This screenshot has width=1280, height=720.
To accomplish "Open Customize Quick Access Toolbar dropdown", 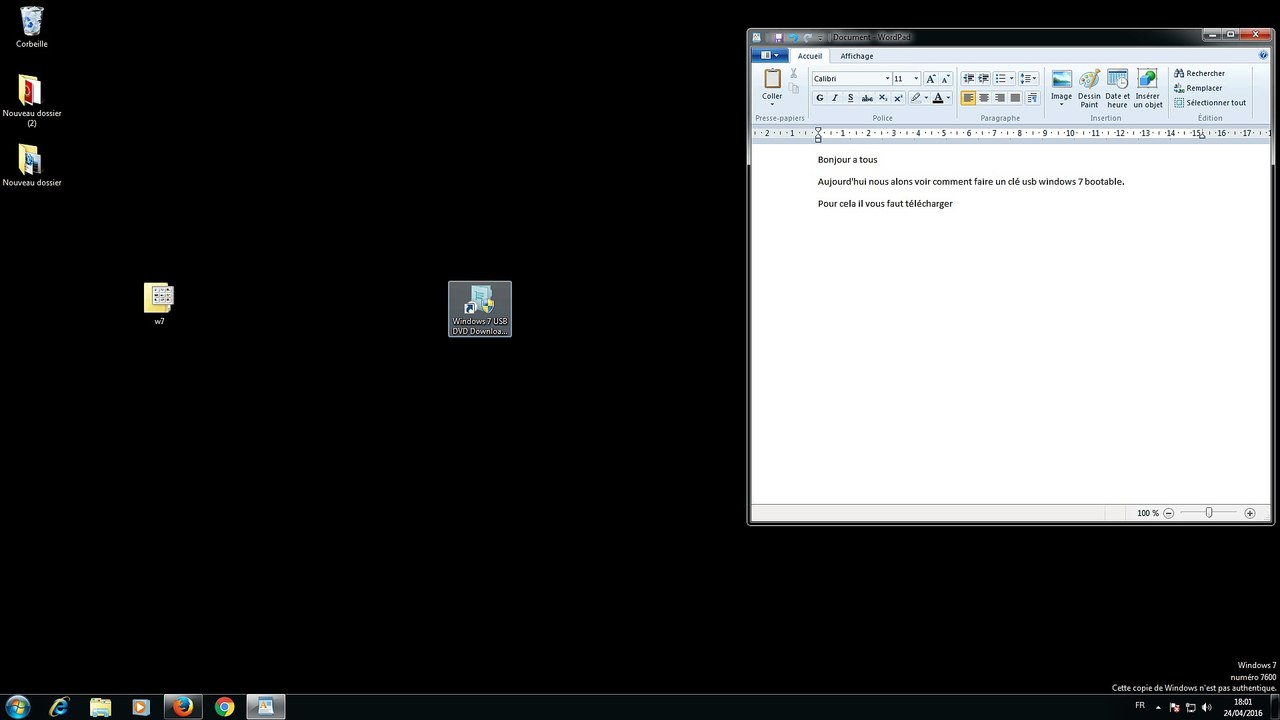I will pos(820,38).
